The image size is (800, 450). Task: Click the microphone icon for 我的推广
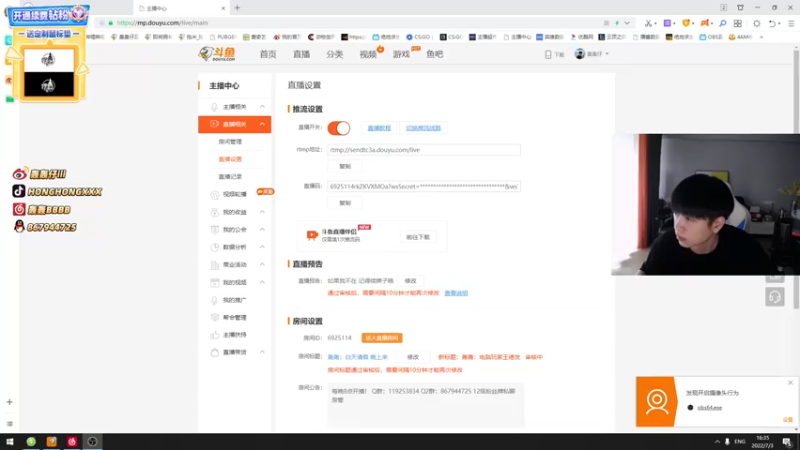215,300
